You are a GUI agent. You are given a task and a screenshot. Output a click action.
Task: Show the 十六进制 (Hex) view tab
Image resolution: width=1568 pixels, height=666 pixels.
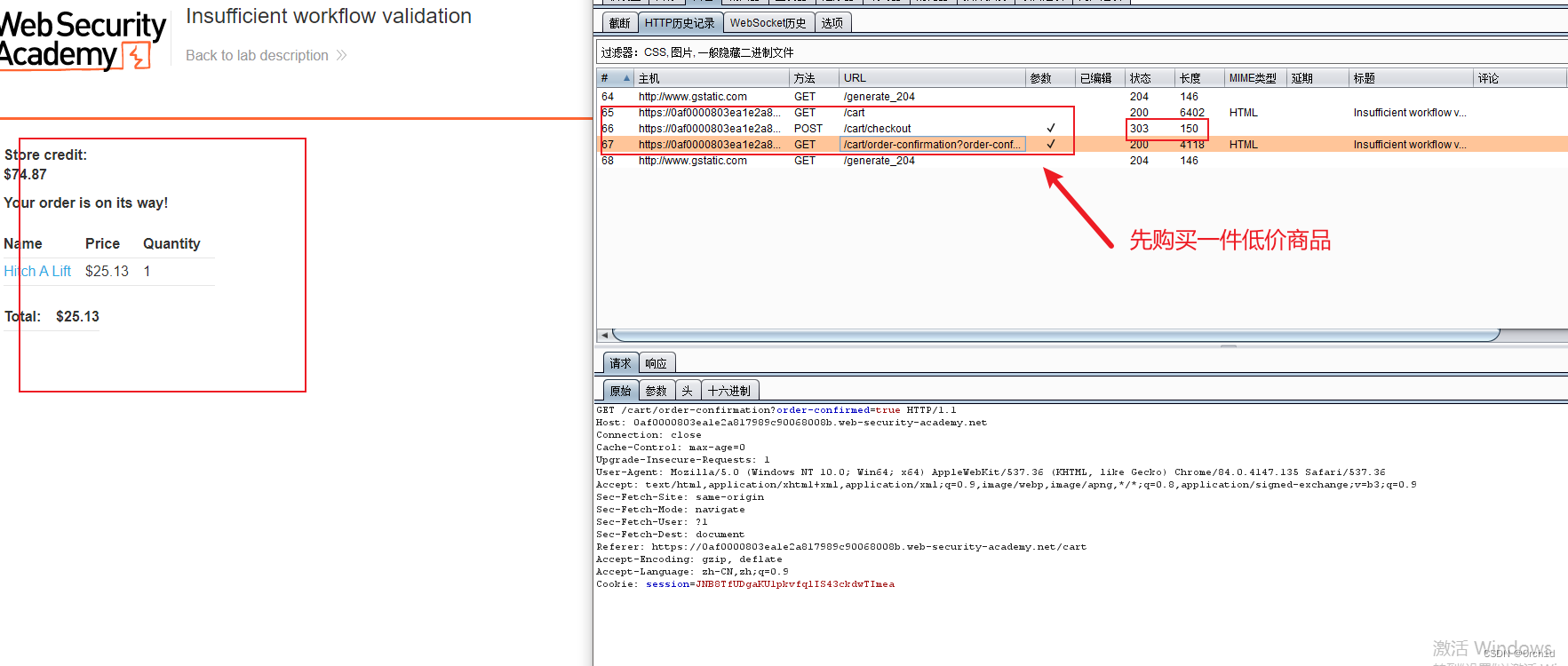(x=729, y=391)
